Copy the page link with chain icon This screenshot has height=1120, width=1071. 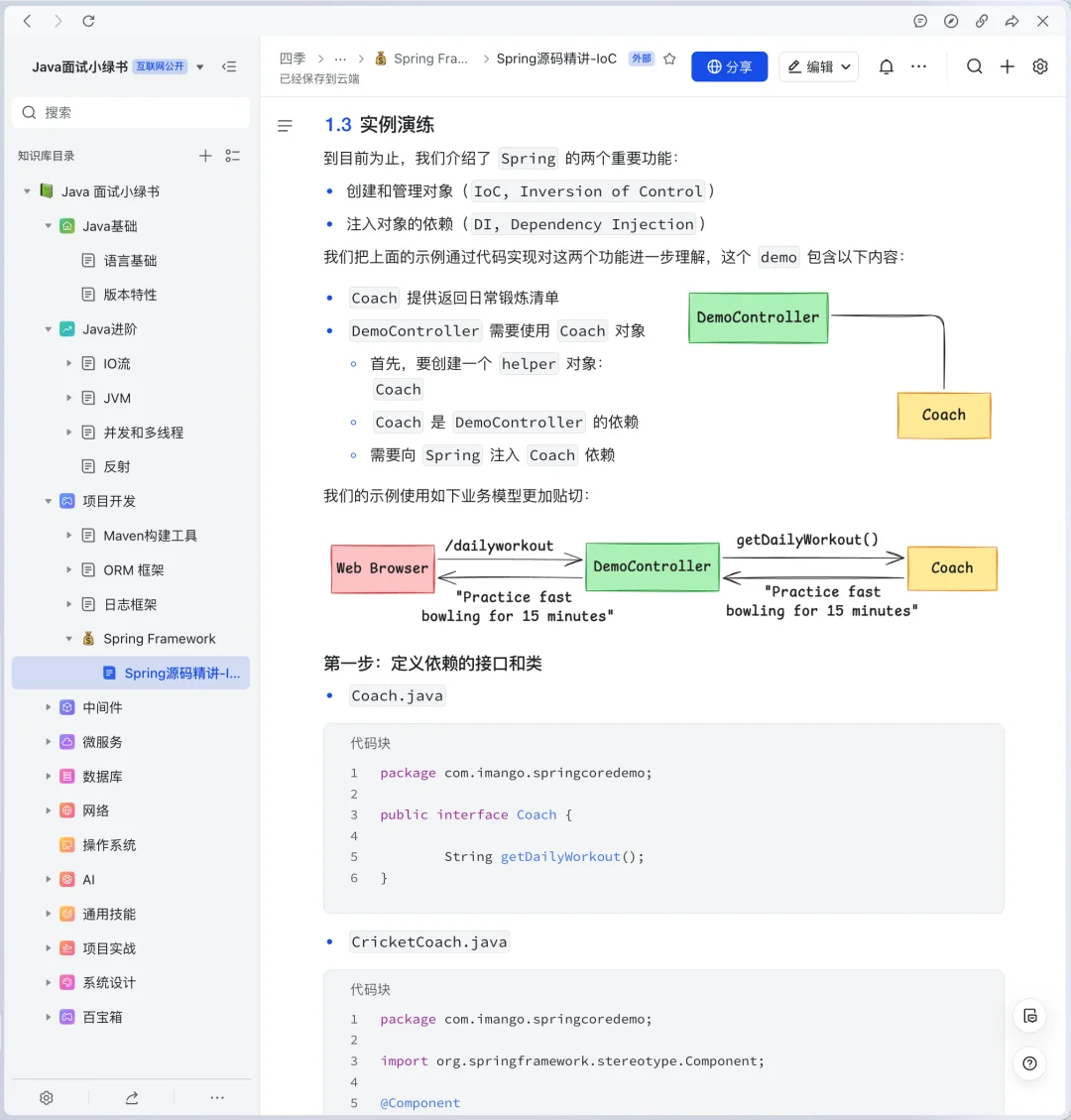coord(982,22)
